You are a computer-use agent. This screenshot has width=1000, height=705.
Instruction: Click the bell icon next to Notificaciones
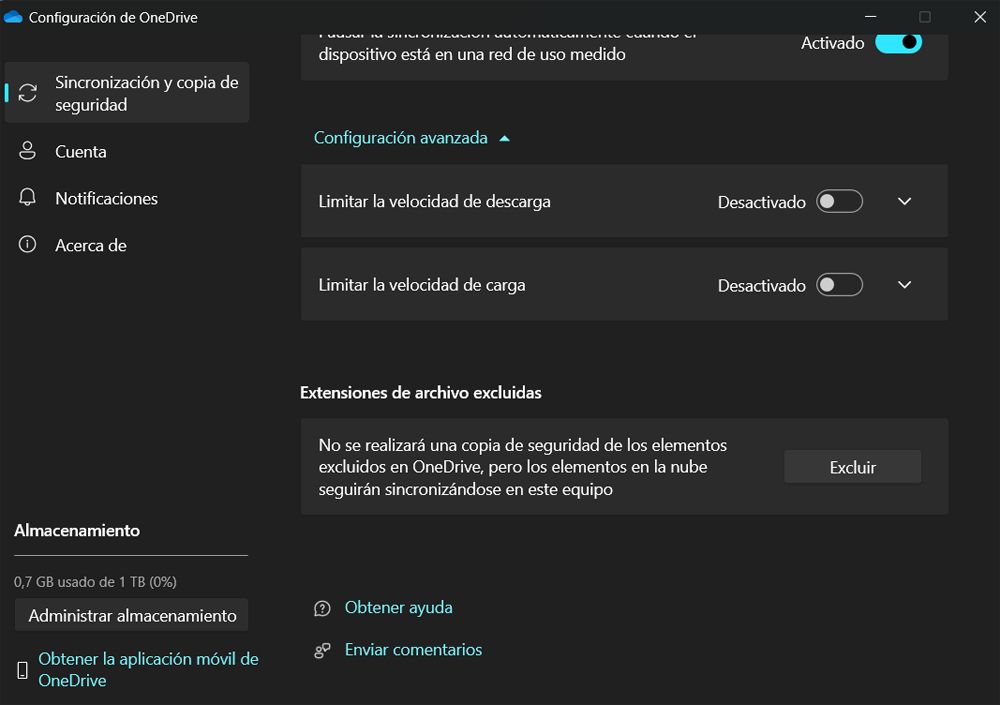(x=27, y=198)
